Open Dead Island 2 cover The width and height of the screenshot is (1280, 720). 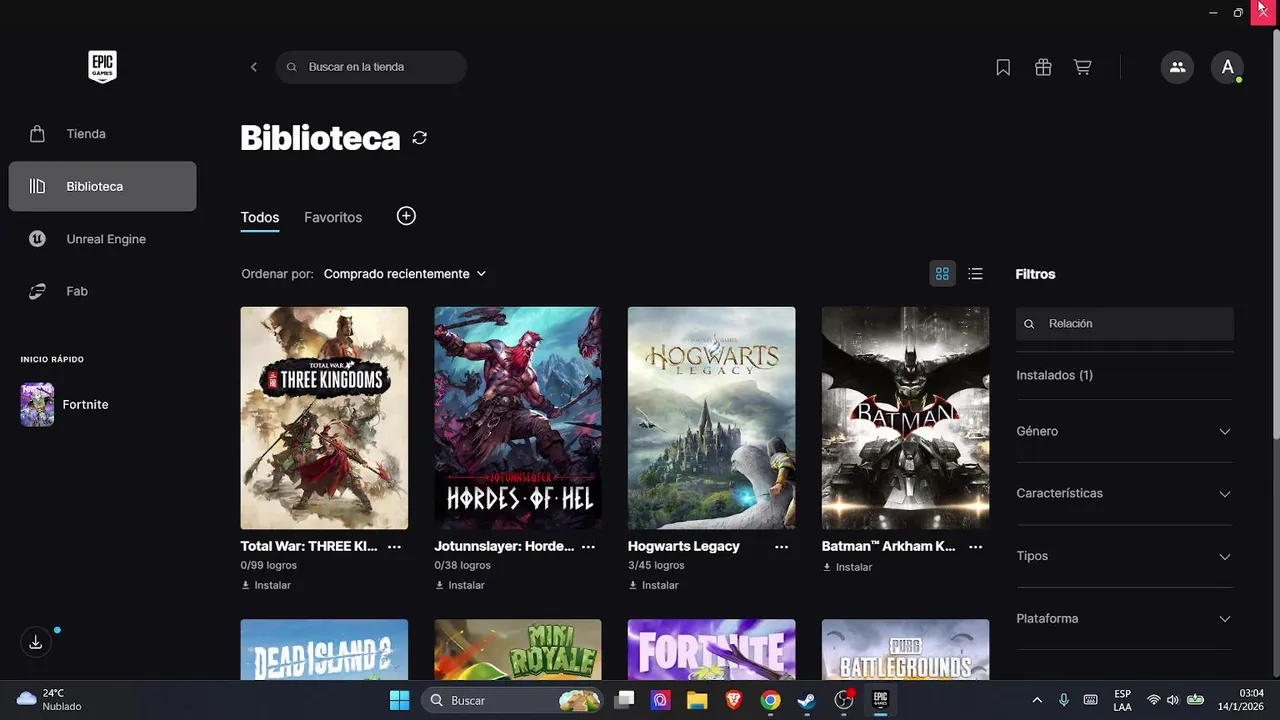pyautogui.click(x=324, y=649)
